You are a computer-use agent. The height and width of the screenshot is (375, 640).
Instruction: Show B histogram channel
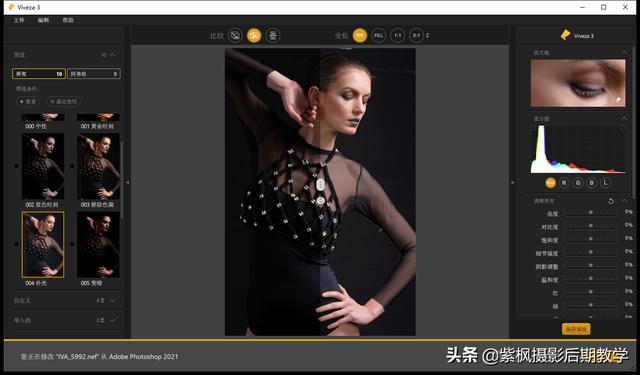591,183
